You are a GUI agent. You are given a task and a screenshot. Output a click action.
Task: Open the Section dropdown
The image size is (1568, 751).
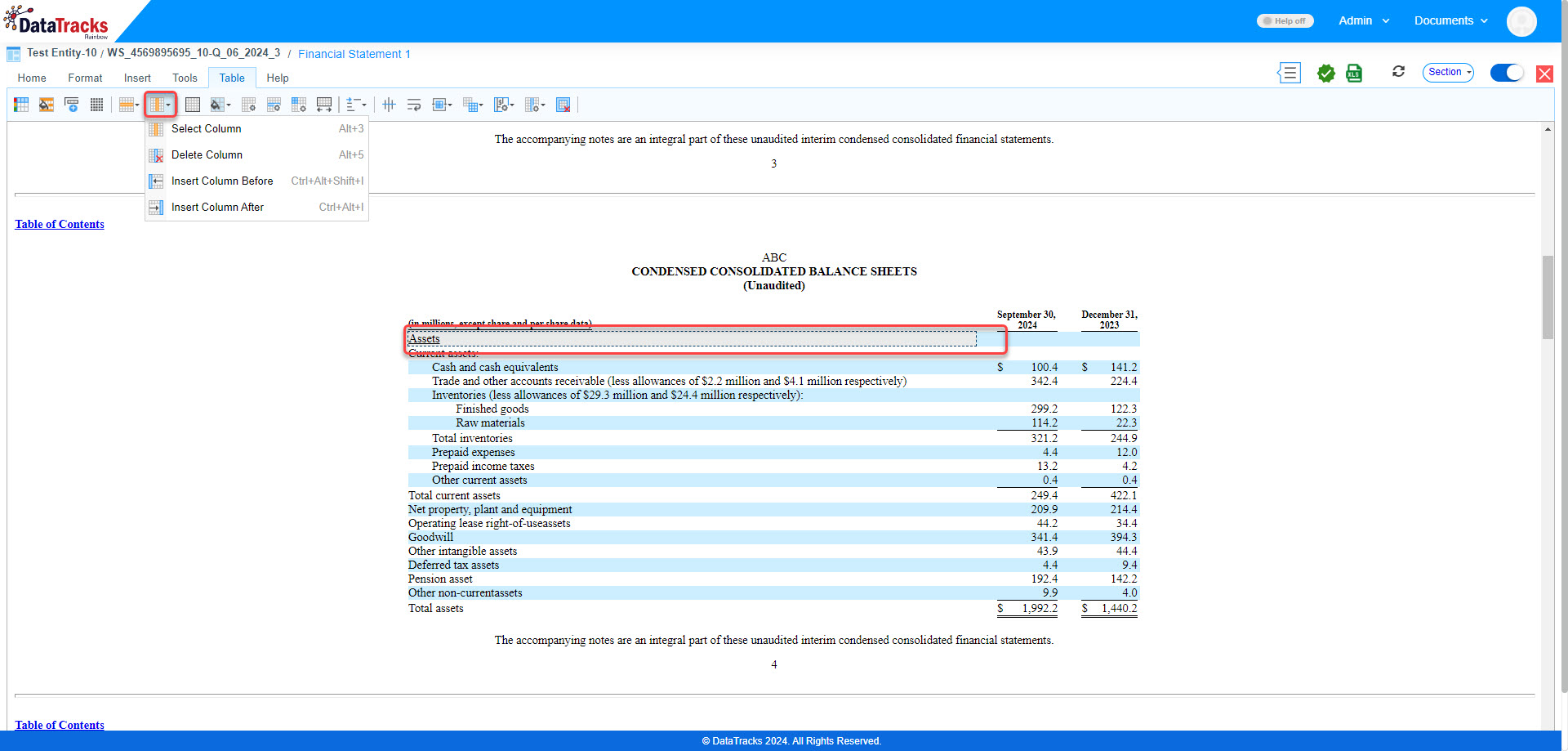(1448, 72)
